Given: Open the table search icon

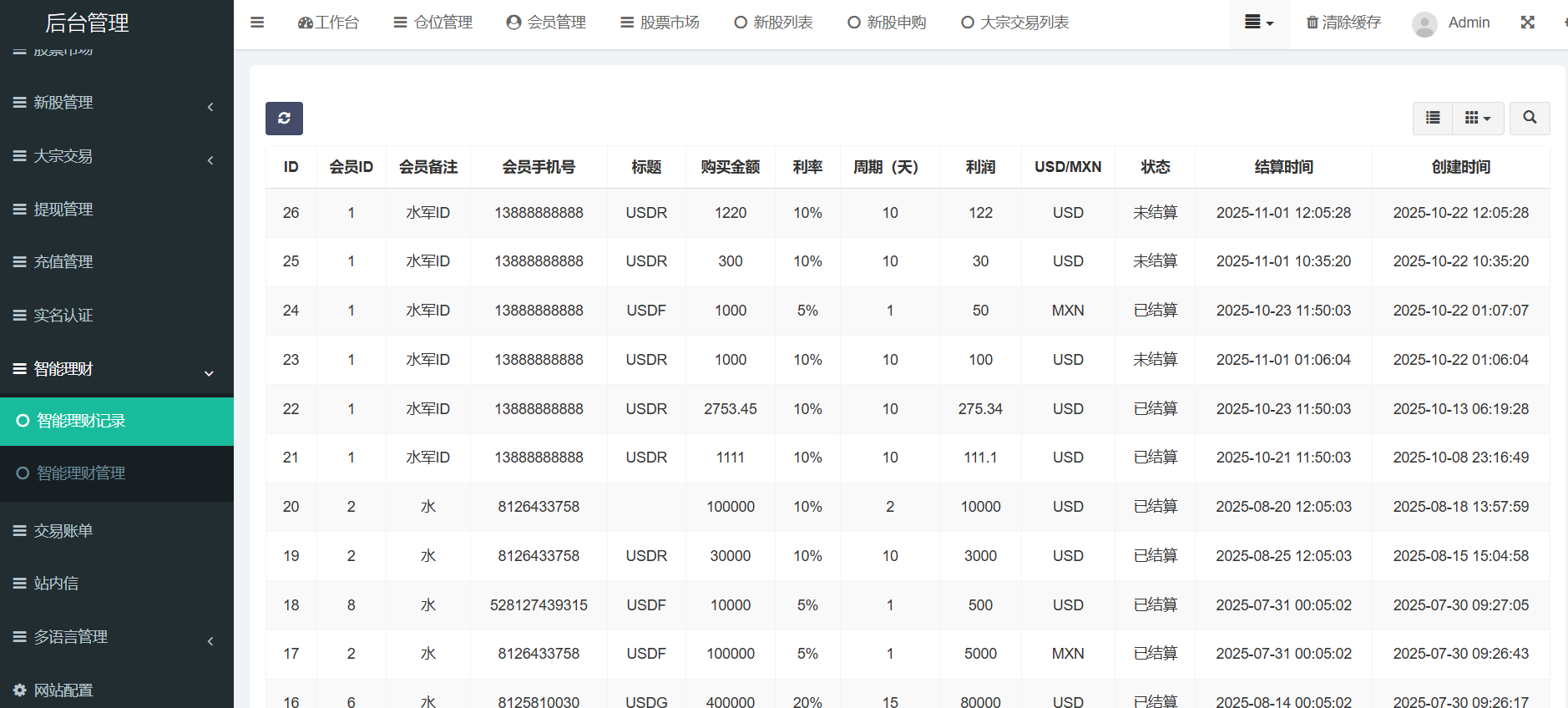Looking at the screenshot, I should (1529, 119).
